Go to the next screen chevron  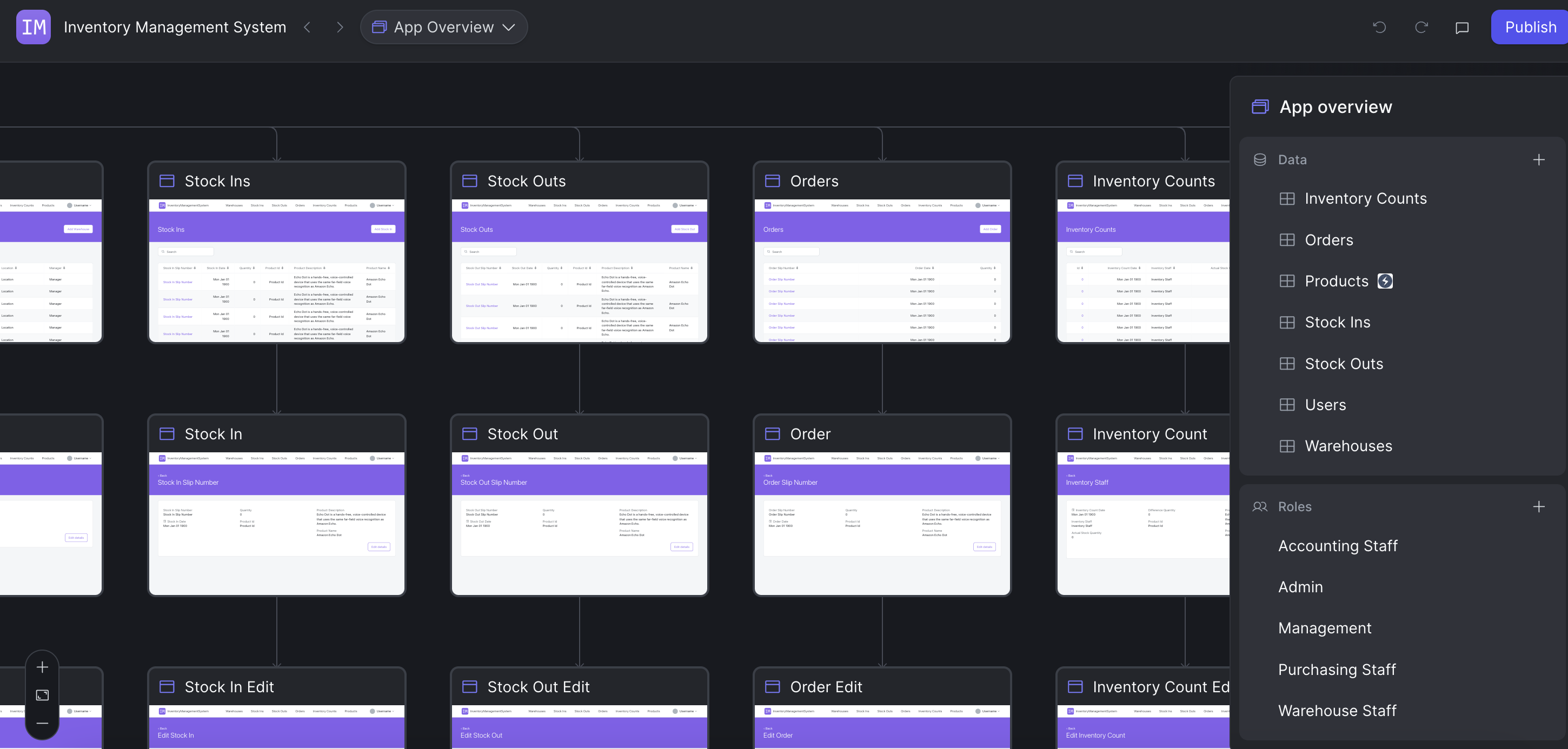pos(340,28)
